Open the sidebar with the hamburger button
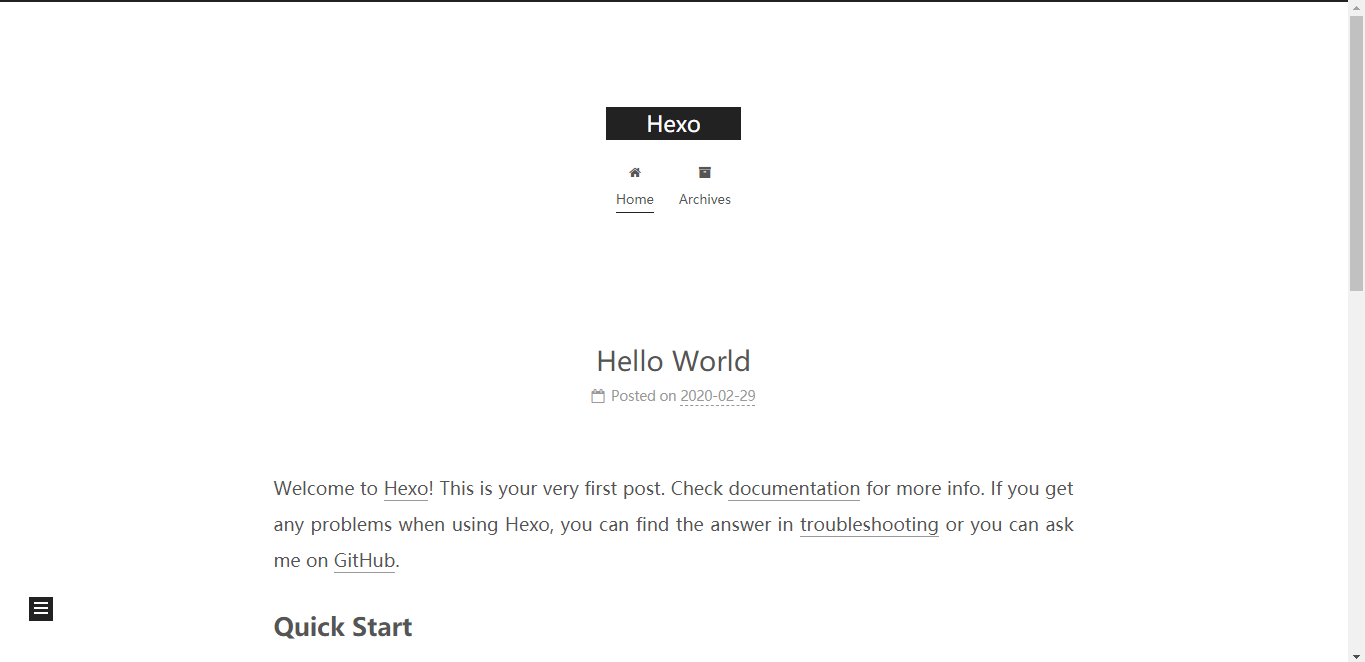The image size is (1365, 662). (x=41, y=609)
